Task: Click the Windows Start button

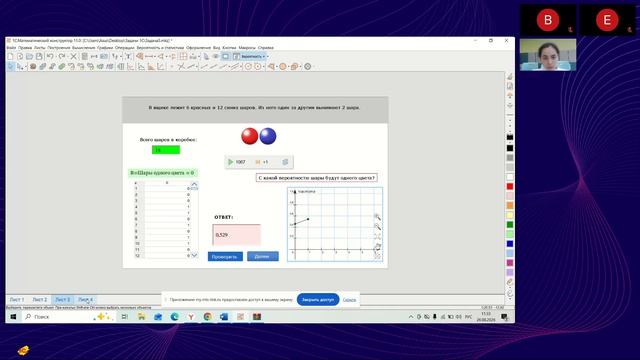Action: (x=13, y=317)
